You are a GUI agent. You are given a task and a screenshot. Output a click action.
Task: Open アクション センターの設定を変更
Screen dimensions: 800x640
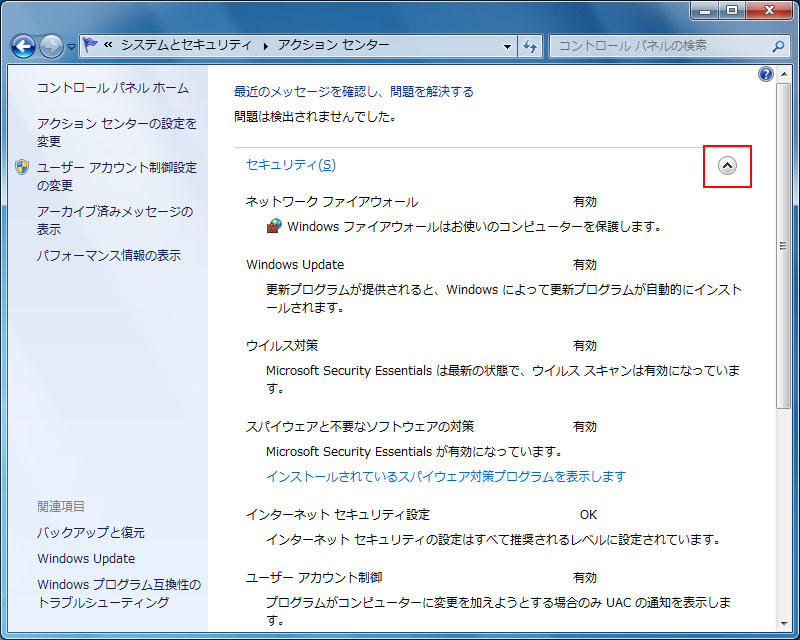point(117,132)
